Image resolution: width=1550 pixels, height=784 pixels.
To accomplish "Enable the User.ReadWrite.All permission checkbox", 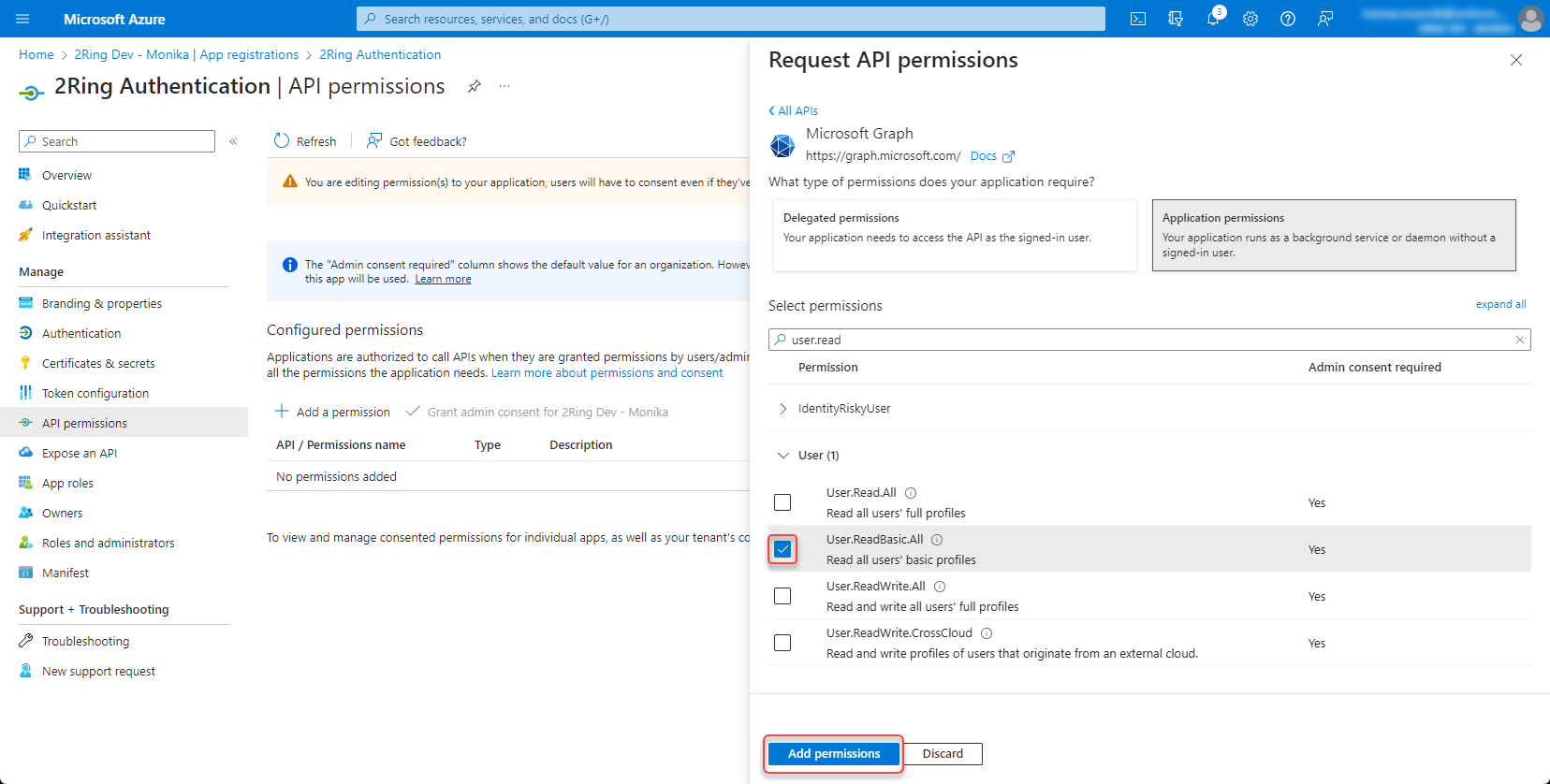I will (x=782, y=596).
